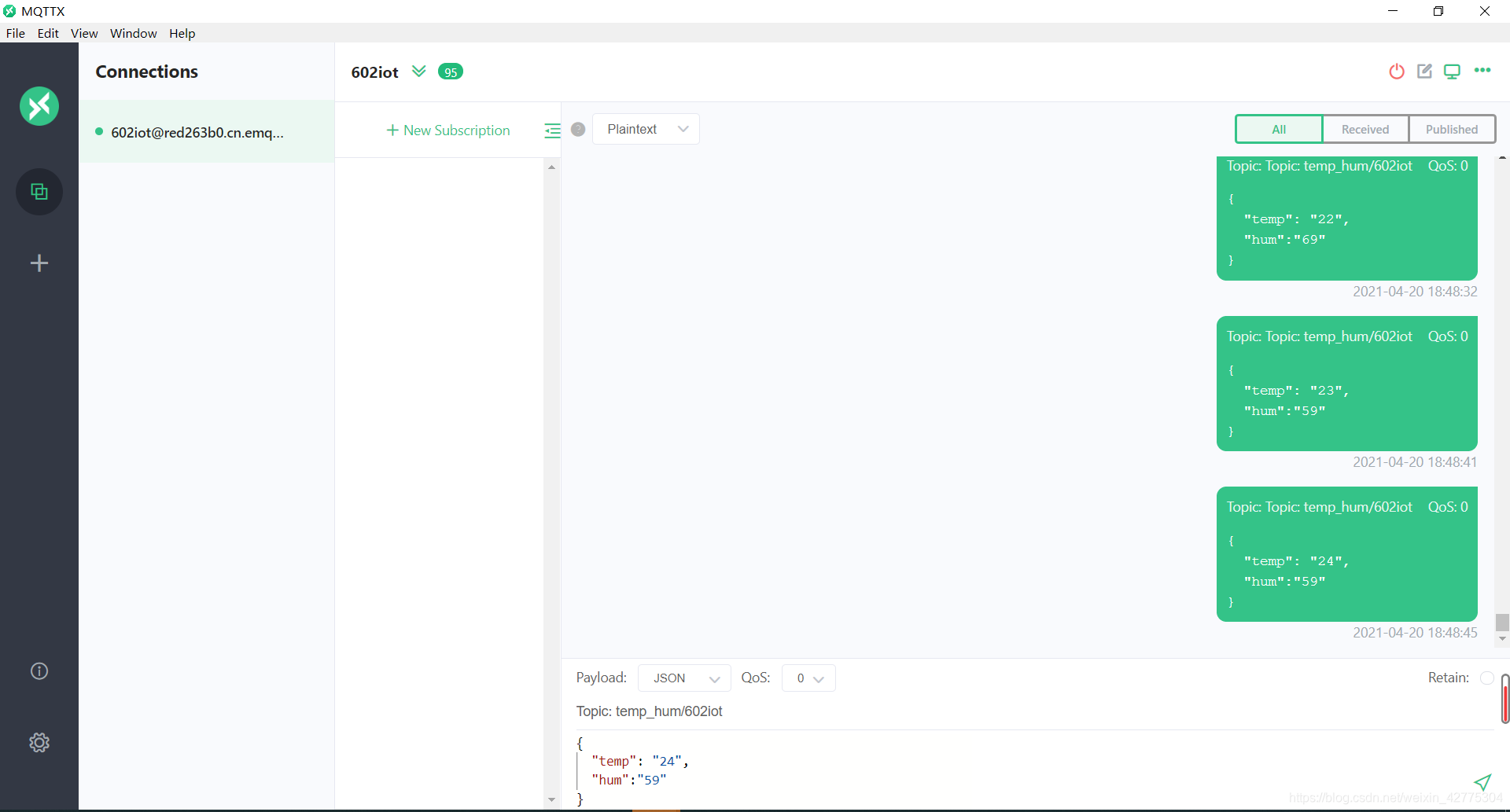Viewport: 1510px width, 812px height.
Task: Open the Connections page icon
Action: click(x=39, y=192)
